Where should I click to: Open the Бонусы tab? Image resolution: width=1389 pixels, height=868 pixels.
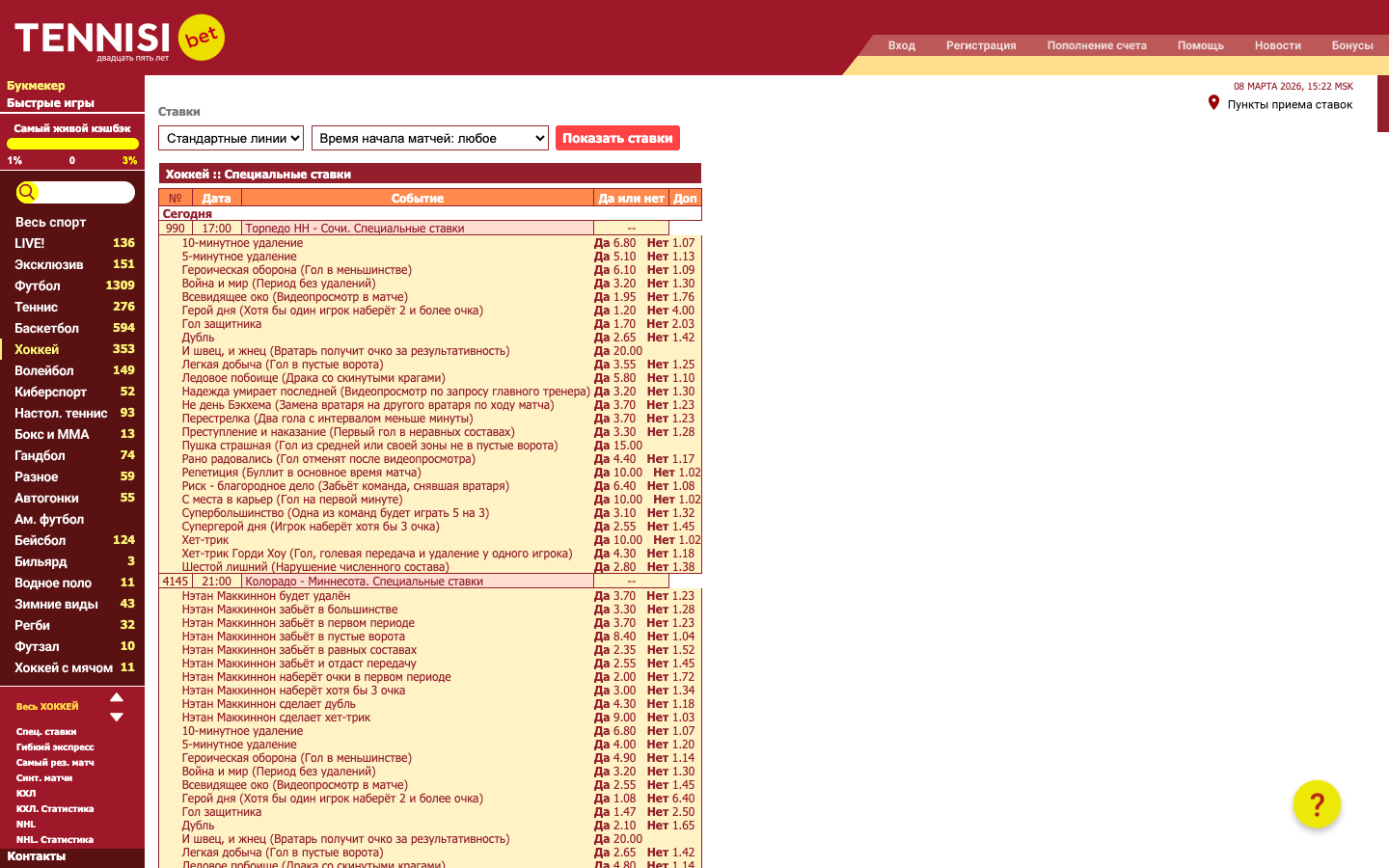pos(1351,45)
